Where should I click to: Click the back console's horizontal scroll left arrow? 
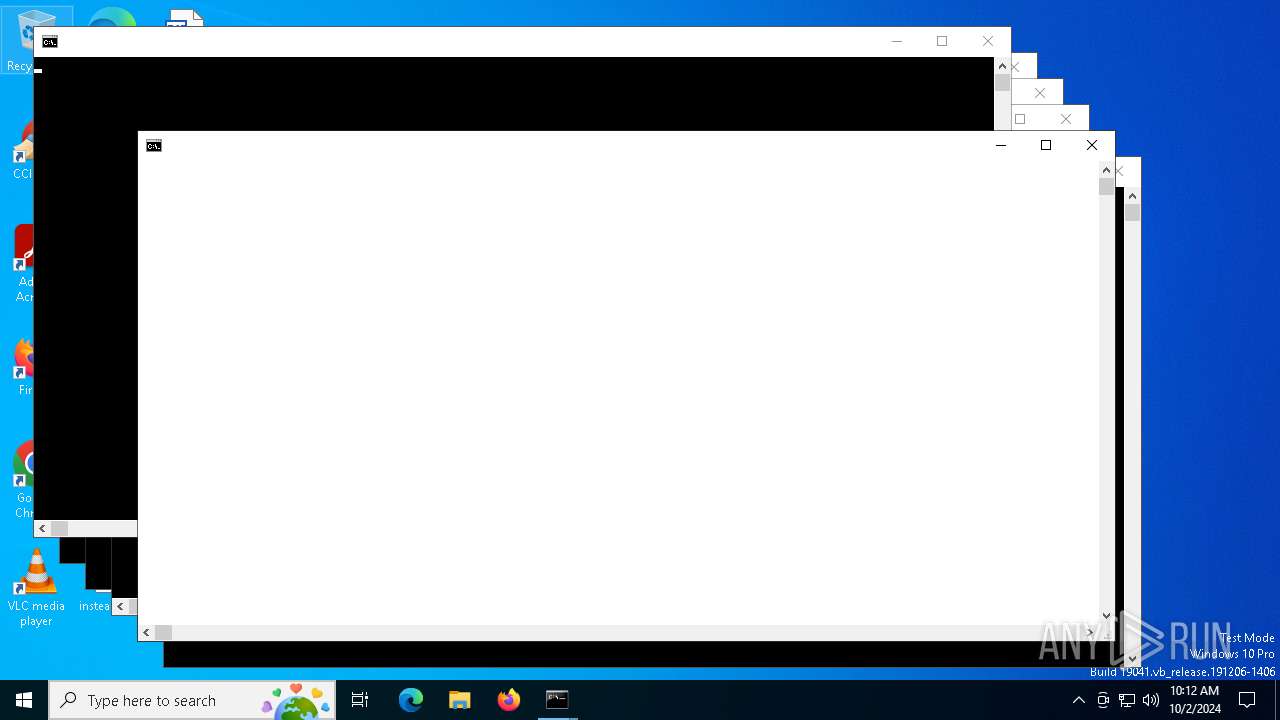pyautogui.click(x=43, y=528)
